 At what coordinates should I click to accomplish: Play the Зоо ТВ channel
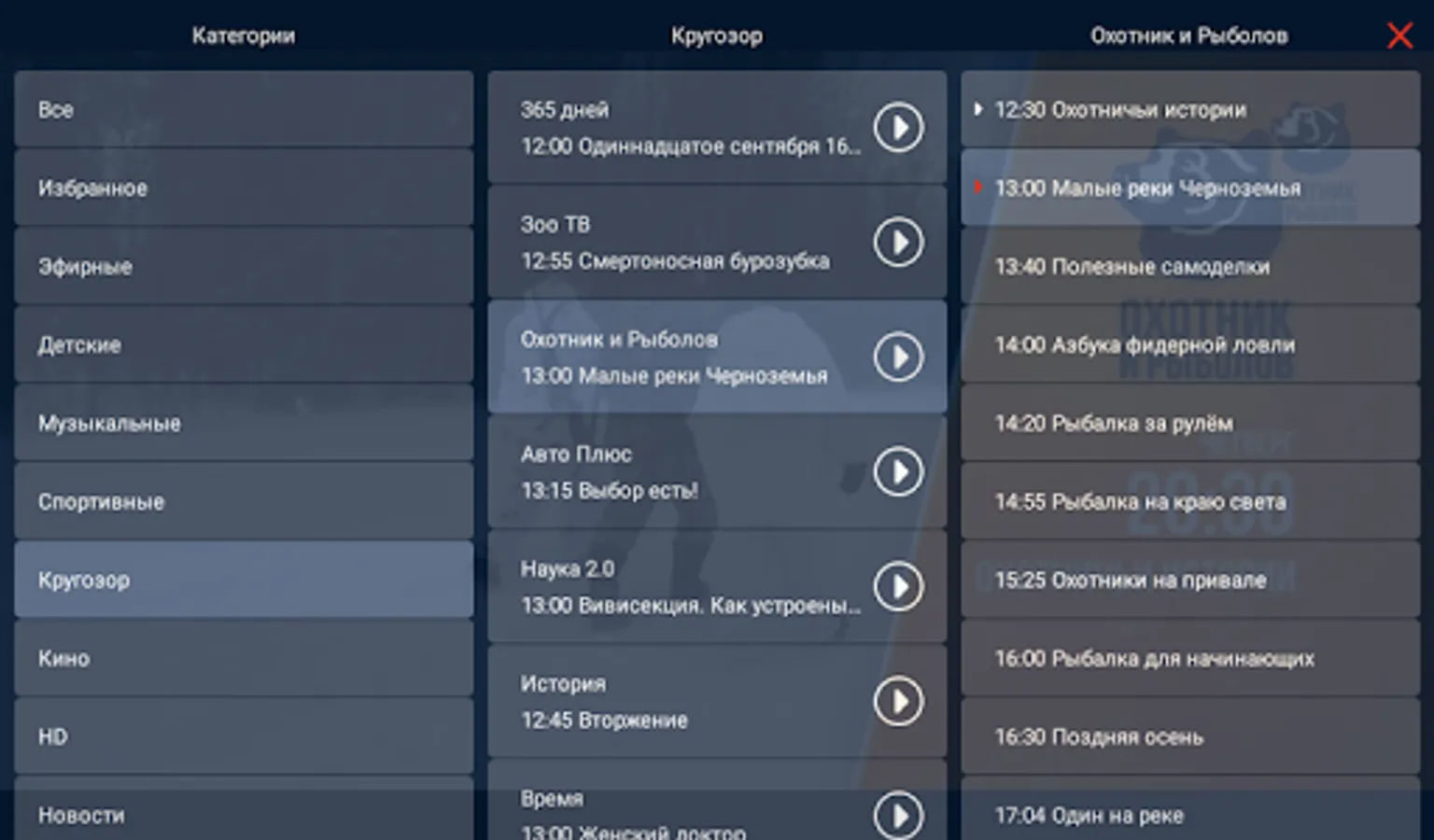[898, 242]
